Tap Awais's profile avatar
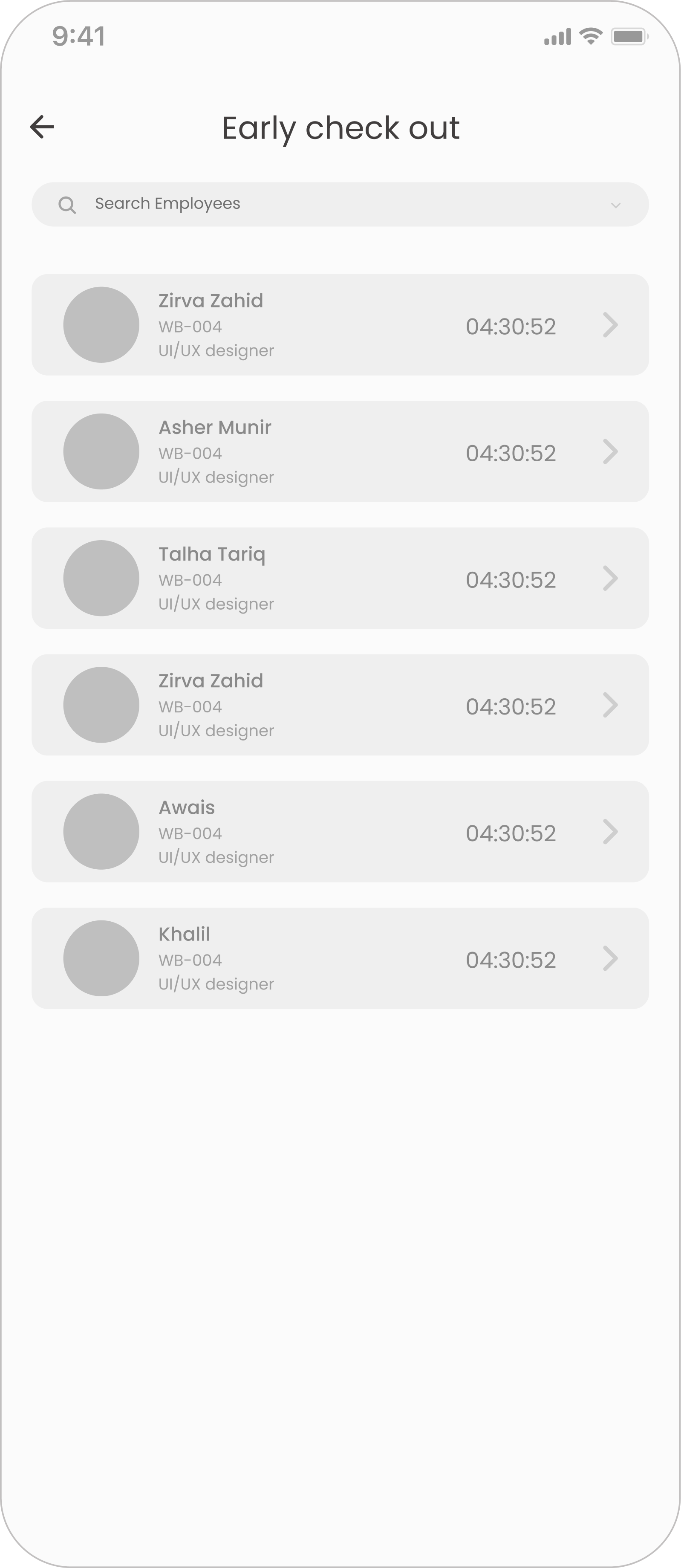 tap(101, 831)
